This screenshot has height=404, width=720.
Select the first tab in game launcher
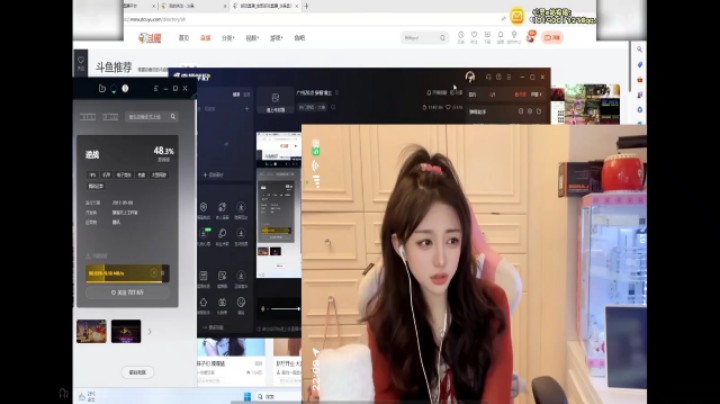[x=88, y=117]
